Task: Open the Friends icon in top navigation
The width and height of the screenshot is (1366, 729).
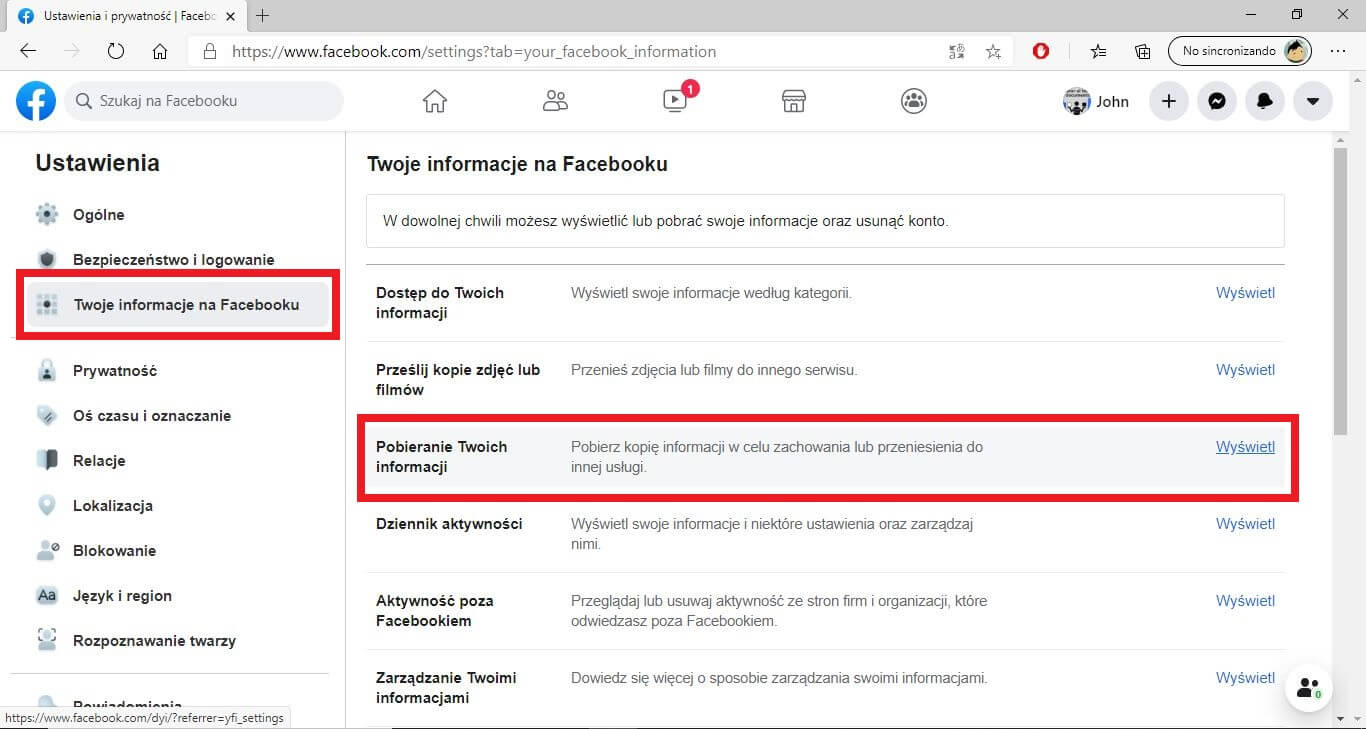Action: 555,101
